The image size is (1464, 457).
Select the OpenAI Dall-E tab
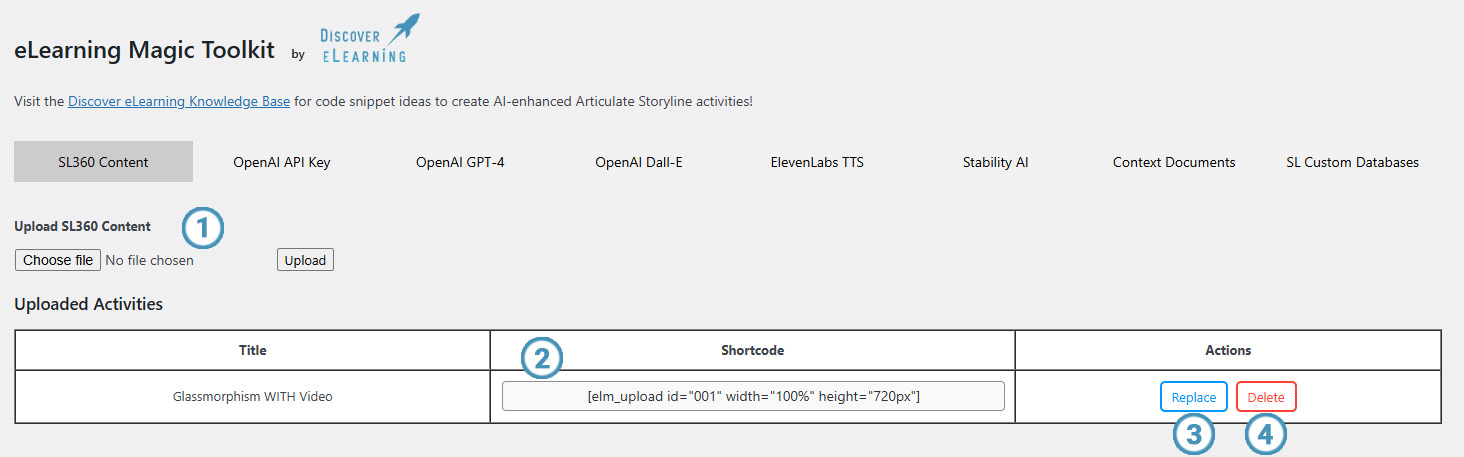coord(639,162)
